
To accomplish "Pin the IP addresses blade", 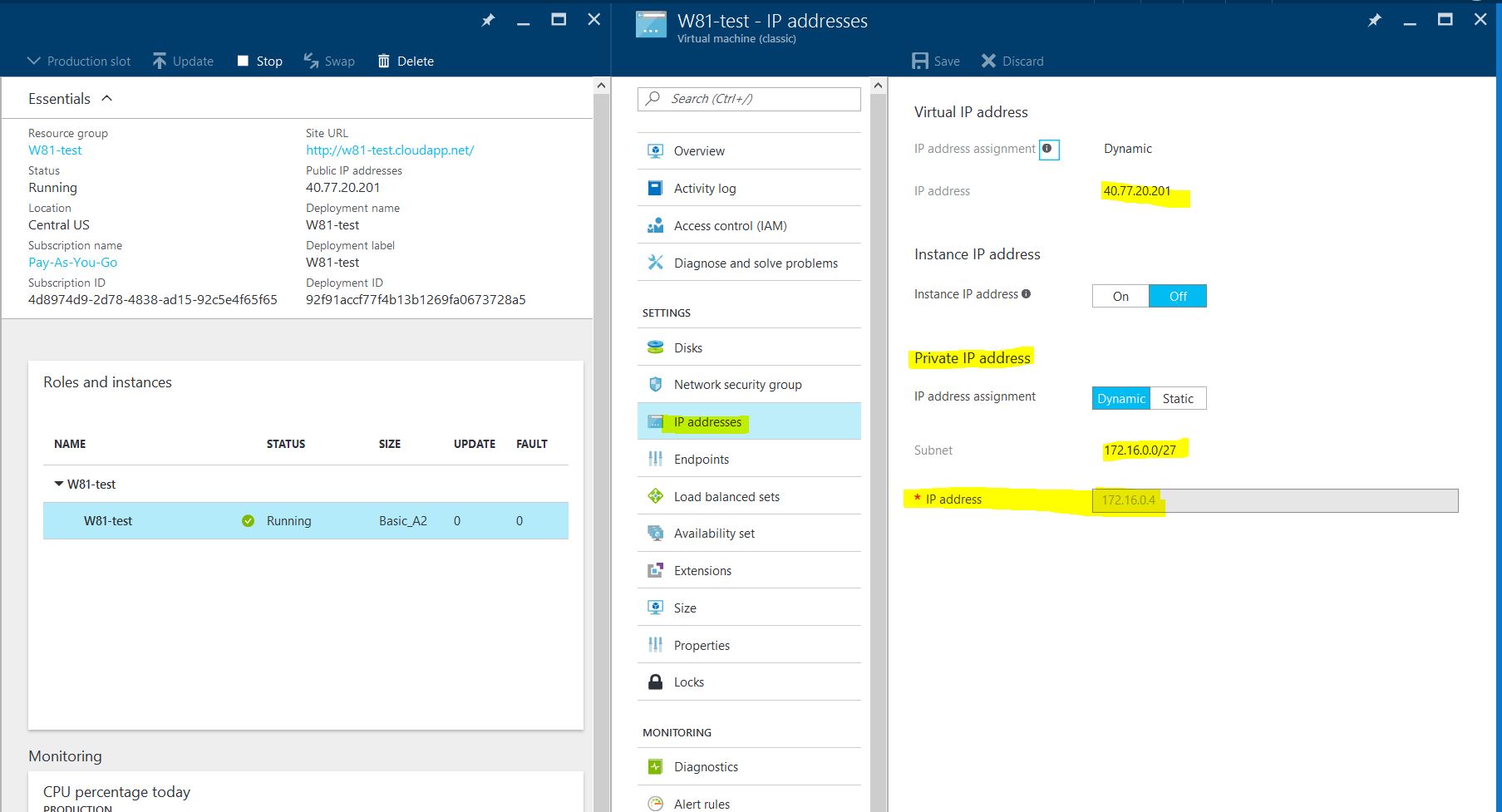I will [1374, 20].
